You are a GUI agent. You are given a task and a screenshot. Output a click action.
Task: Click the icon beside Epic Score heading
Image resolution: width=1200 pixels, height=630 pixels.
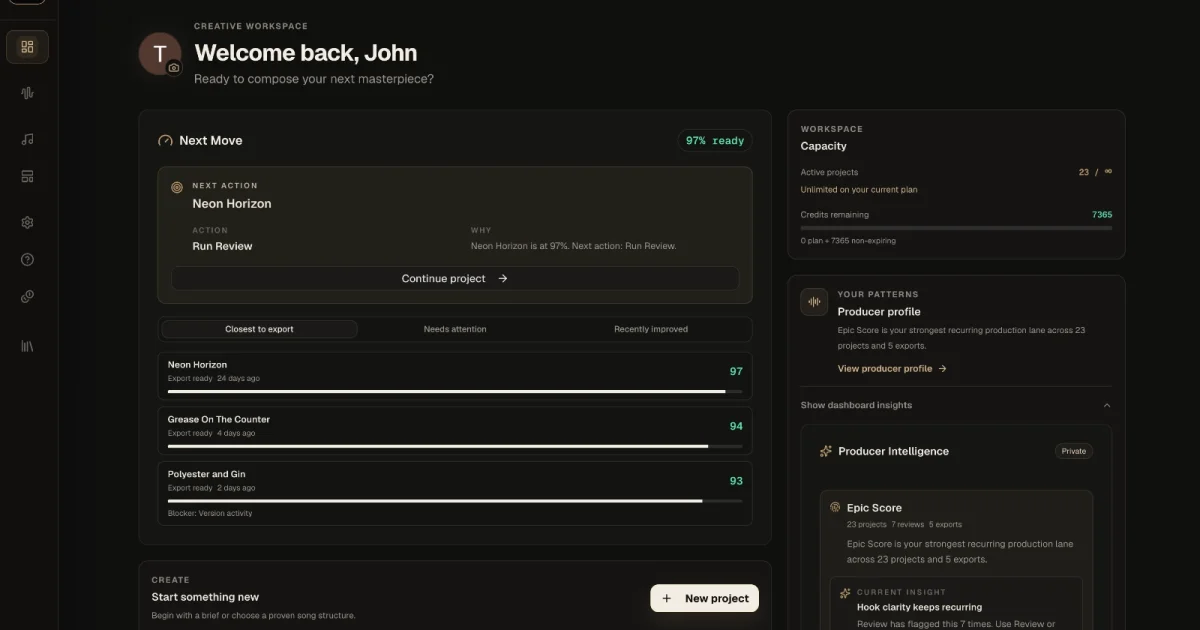click(x=835, y=507)
